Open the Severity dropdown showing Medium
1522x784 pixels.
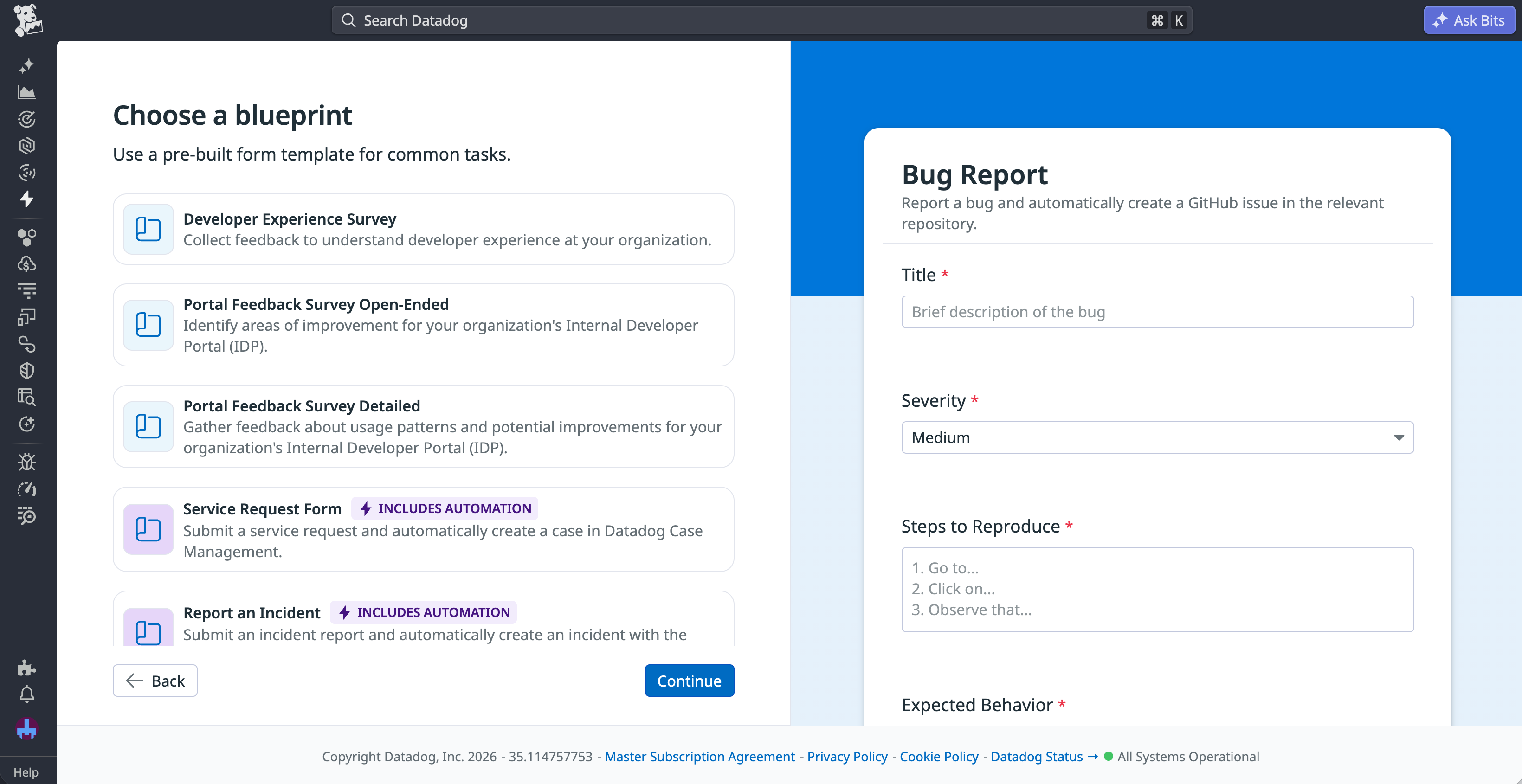click(x=1157, y=437)
